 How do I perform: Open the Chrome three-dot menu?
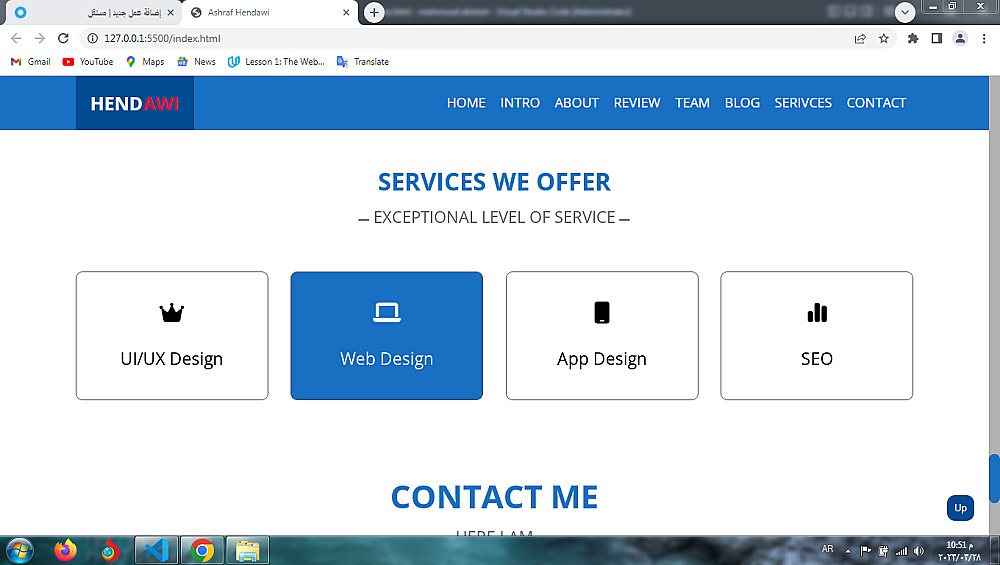point(984,38)
